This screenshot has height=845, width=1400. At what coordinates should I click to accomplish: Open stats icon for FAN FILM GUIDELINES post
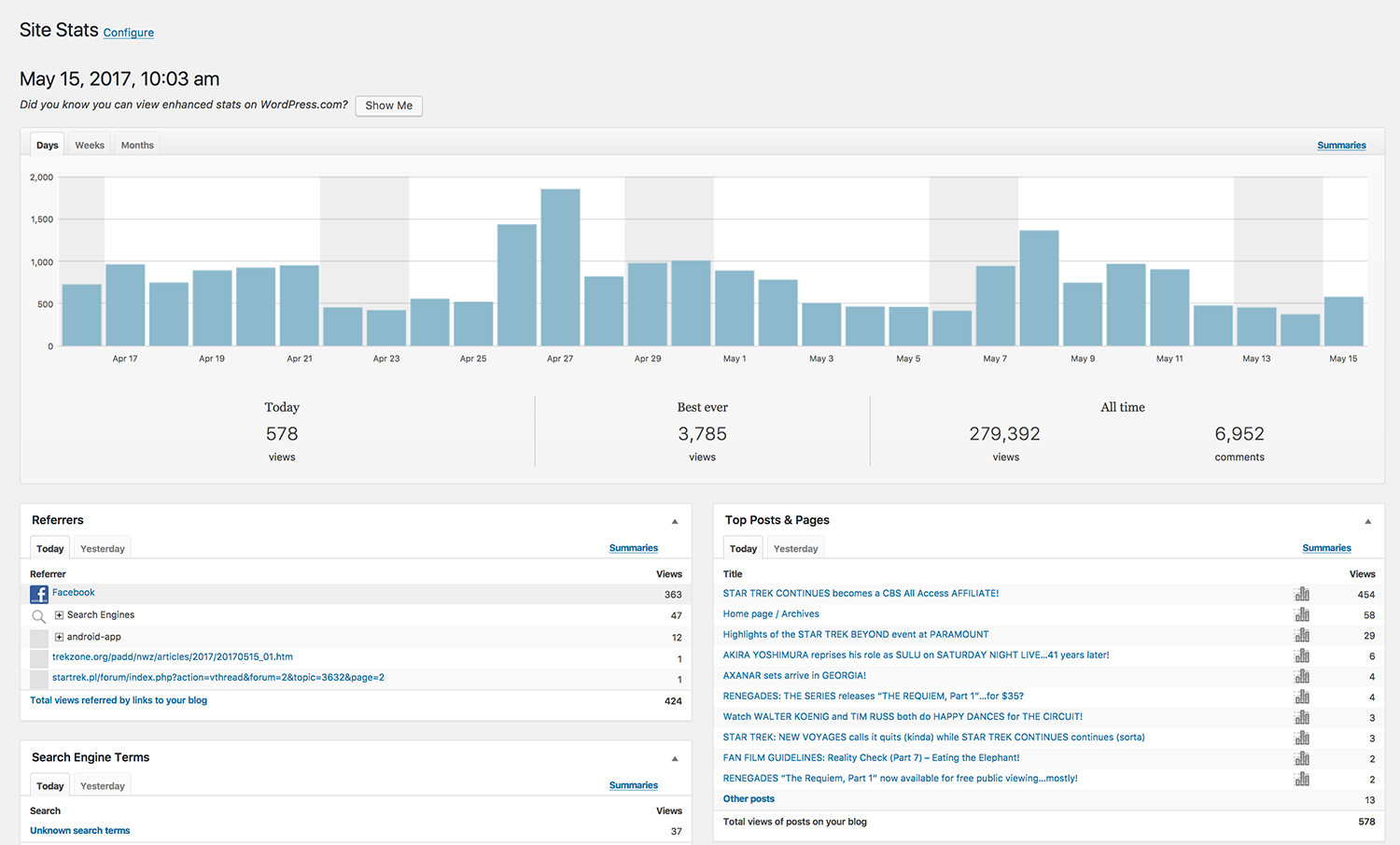[1302, 758]
